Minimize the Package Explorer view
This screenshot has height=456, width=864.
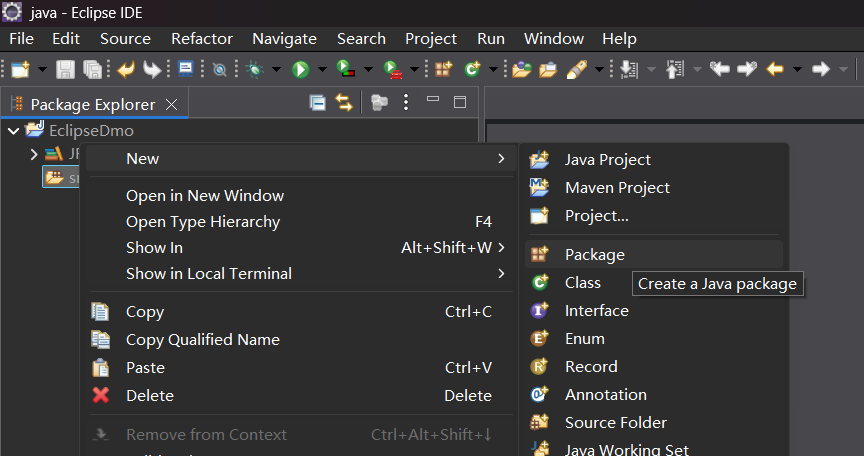[433, 99]
